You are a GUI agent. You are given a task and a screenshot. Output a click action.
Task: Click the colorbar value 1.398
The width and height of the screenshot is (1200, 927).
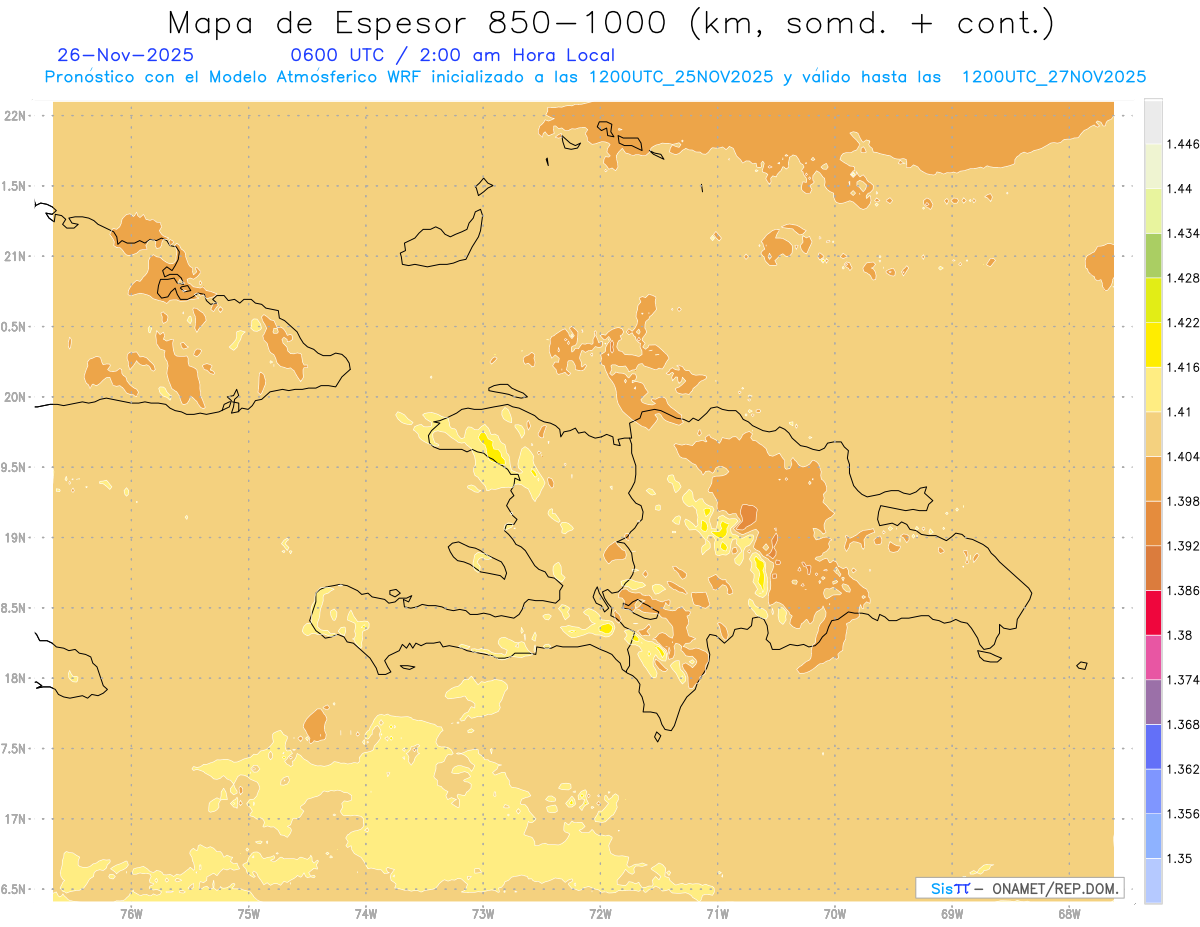click(1184, 501)
